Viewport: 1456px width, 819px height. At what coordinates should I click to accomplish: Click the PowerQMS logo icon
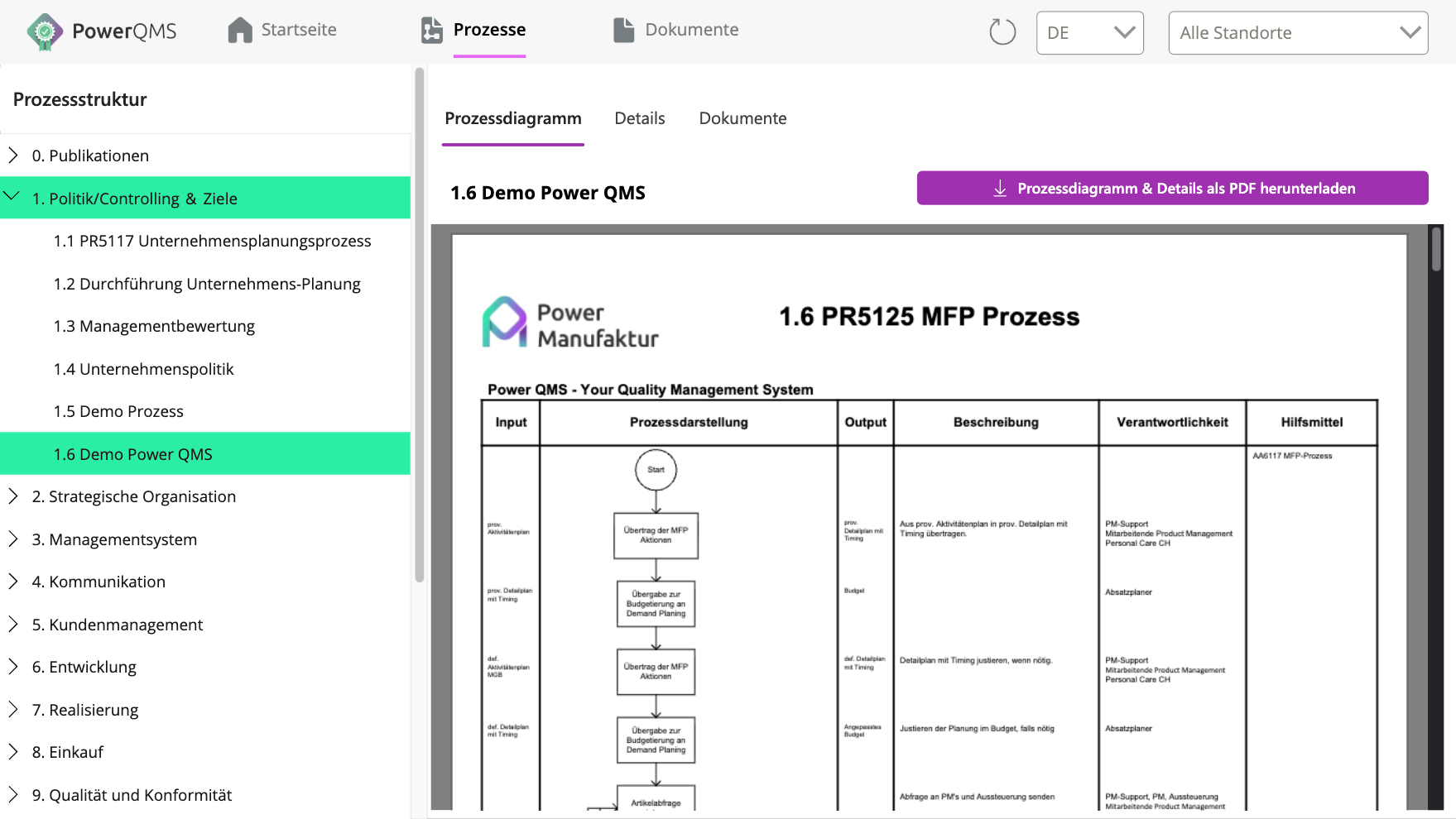tap(45, 31)
